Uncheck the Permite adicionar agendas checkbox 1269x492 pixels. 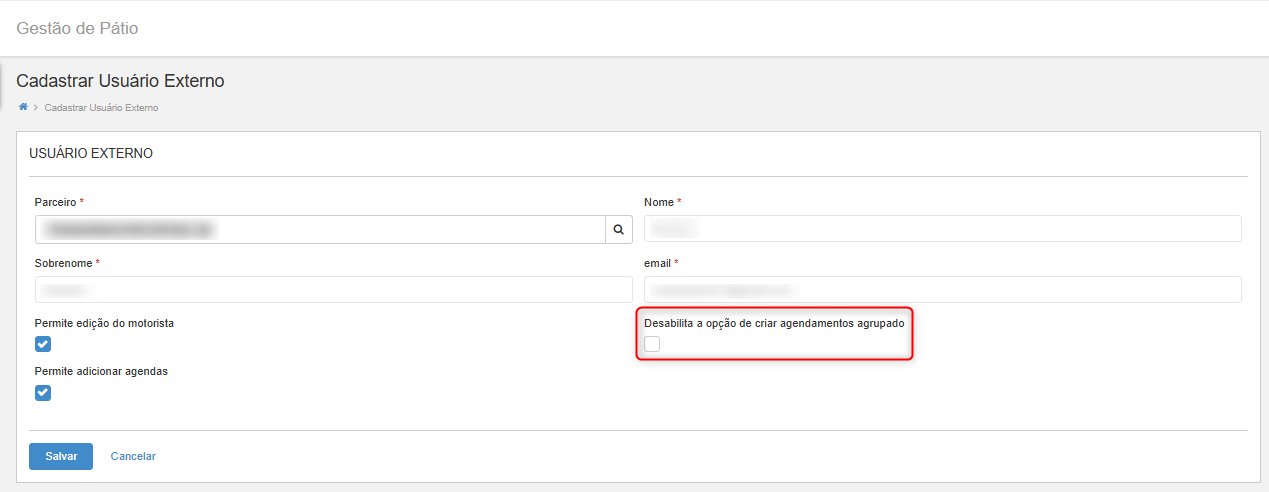tap(43, 392)
